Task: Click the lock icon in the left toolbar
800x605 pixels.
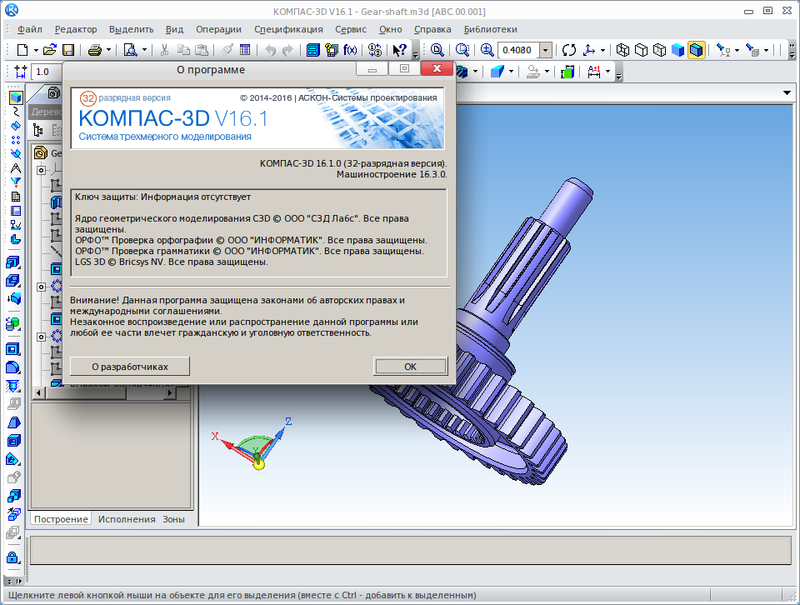Action: (13, 557)
